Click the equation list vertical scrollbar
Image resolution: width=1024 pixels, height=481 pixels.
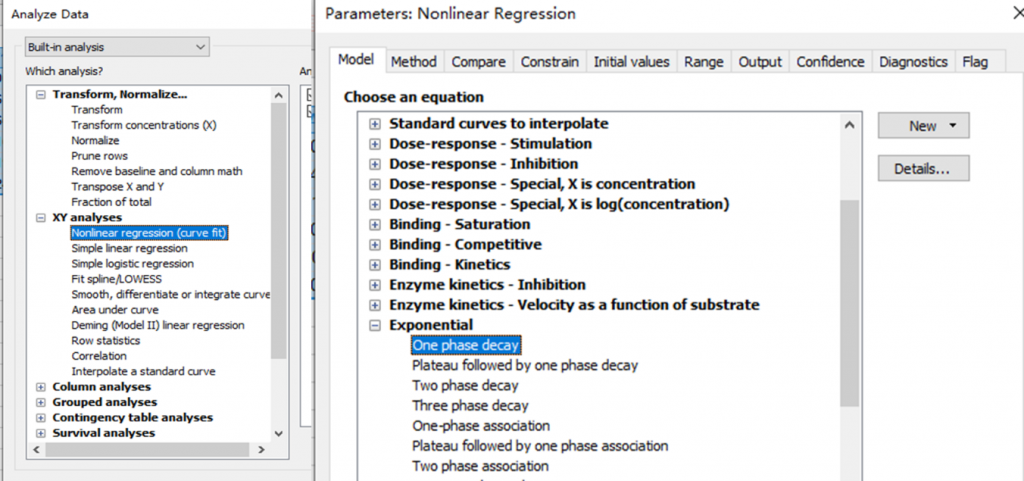click(x=849, y=300)
